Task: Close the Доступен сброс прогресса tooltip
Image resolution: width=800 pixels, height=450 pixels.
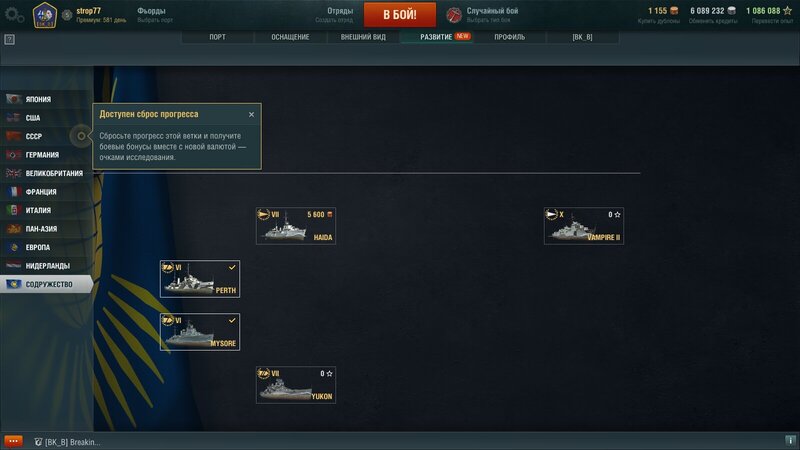Action: (252, 115)
